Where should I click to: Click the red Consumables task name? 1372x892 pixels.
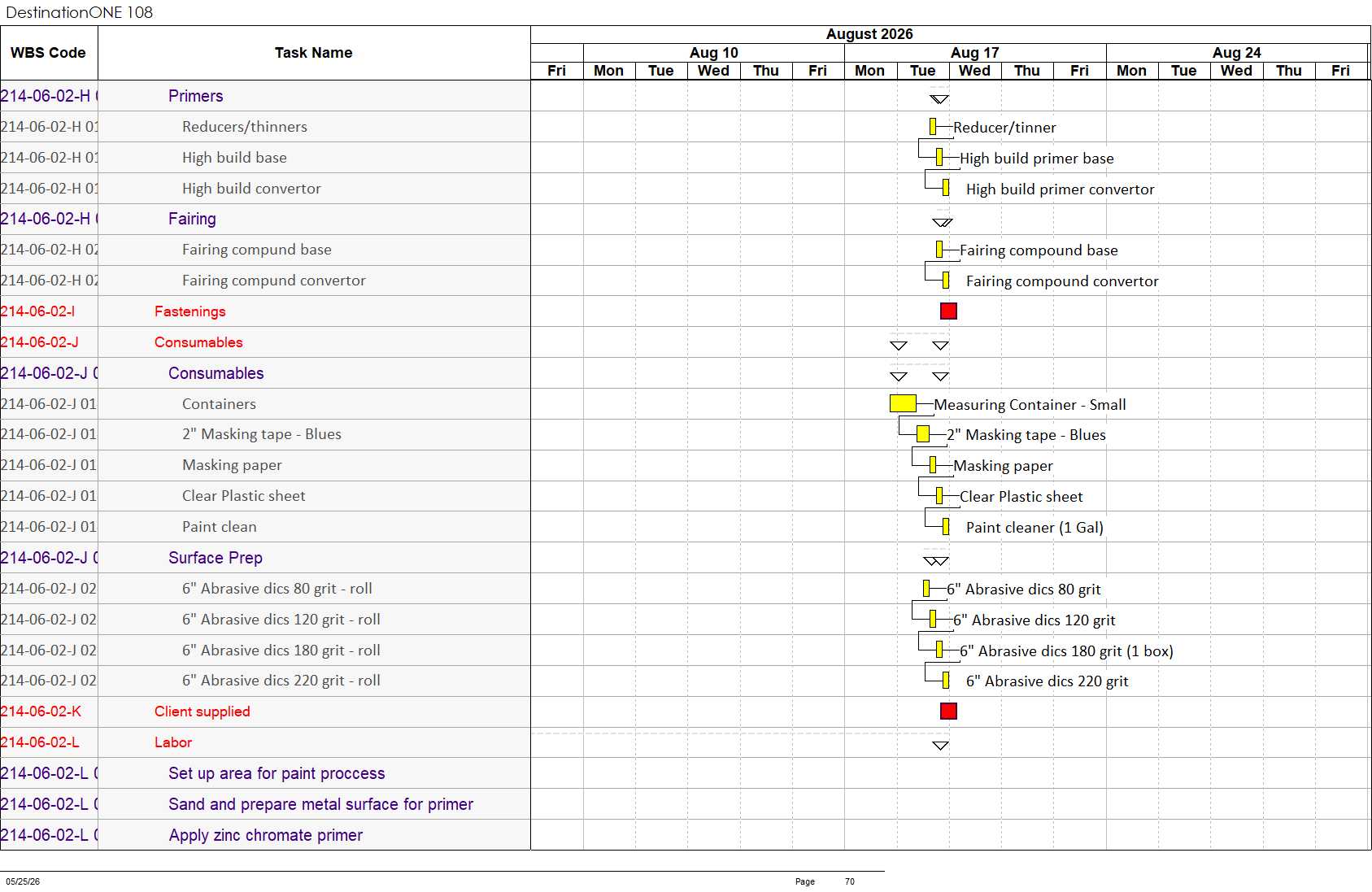coord(198,342)
